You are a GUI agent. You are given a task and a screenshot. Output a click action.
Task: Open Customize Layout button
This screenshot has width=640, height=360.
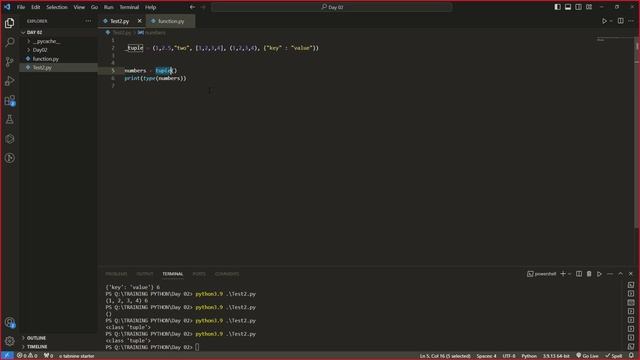coord(589,7)
